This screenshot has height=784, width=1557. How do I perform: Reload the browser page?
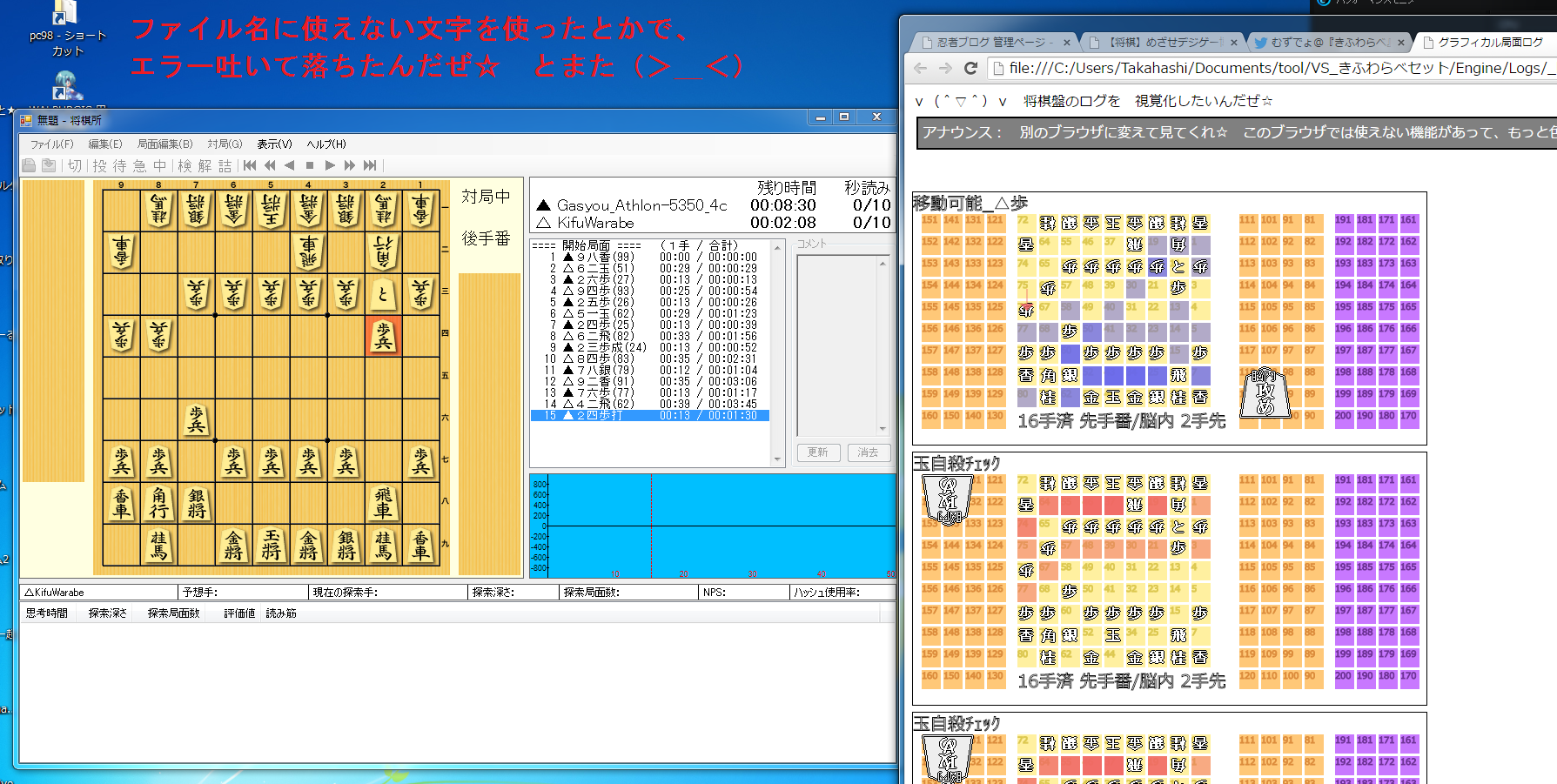click(x=971, y=68)
